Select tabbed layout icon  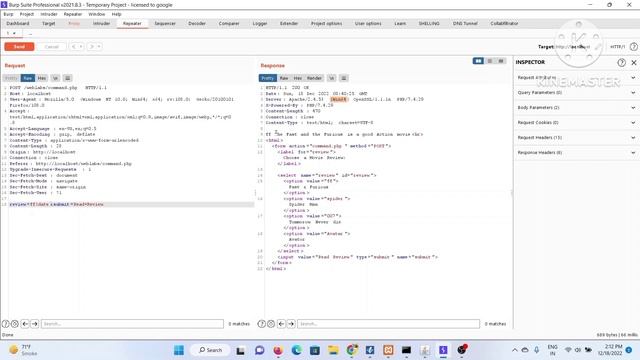pyautogui.click(x=501, y=61)
